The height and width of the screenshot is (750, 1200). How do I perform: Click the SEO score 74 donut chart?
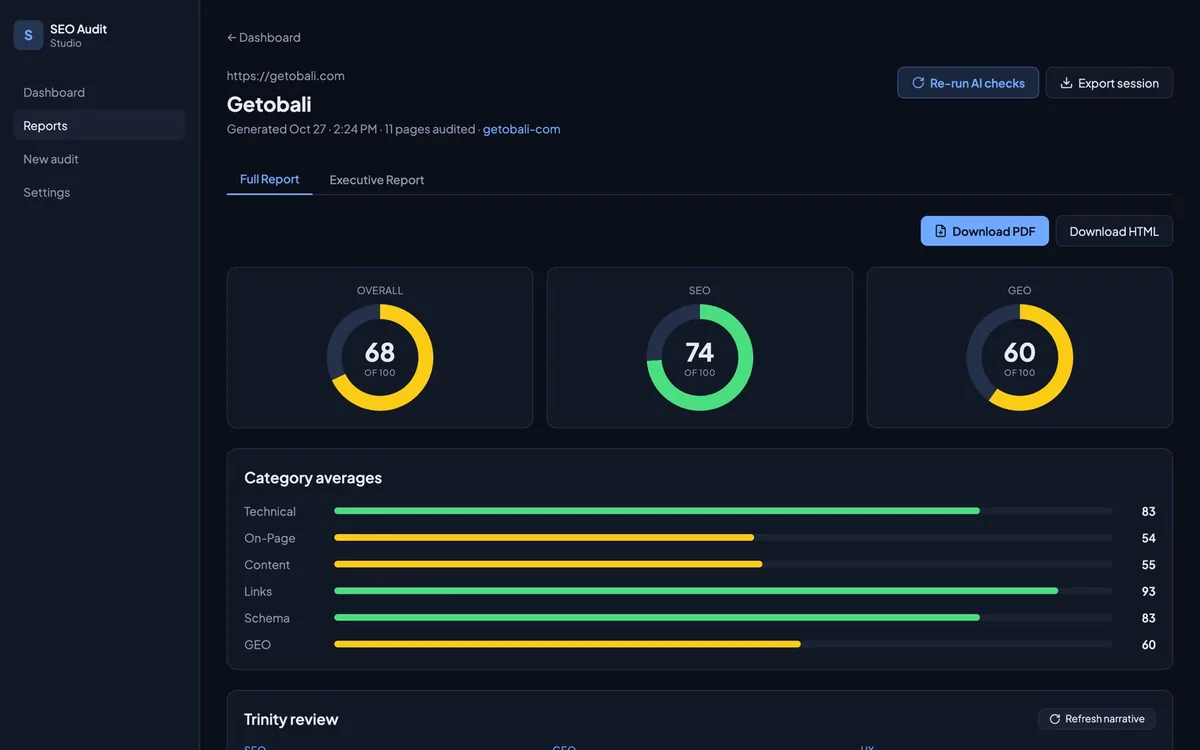point(700,357)
